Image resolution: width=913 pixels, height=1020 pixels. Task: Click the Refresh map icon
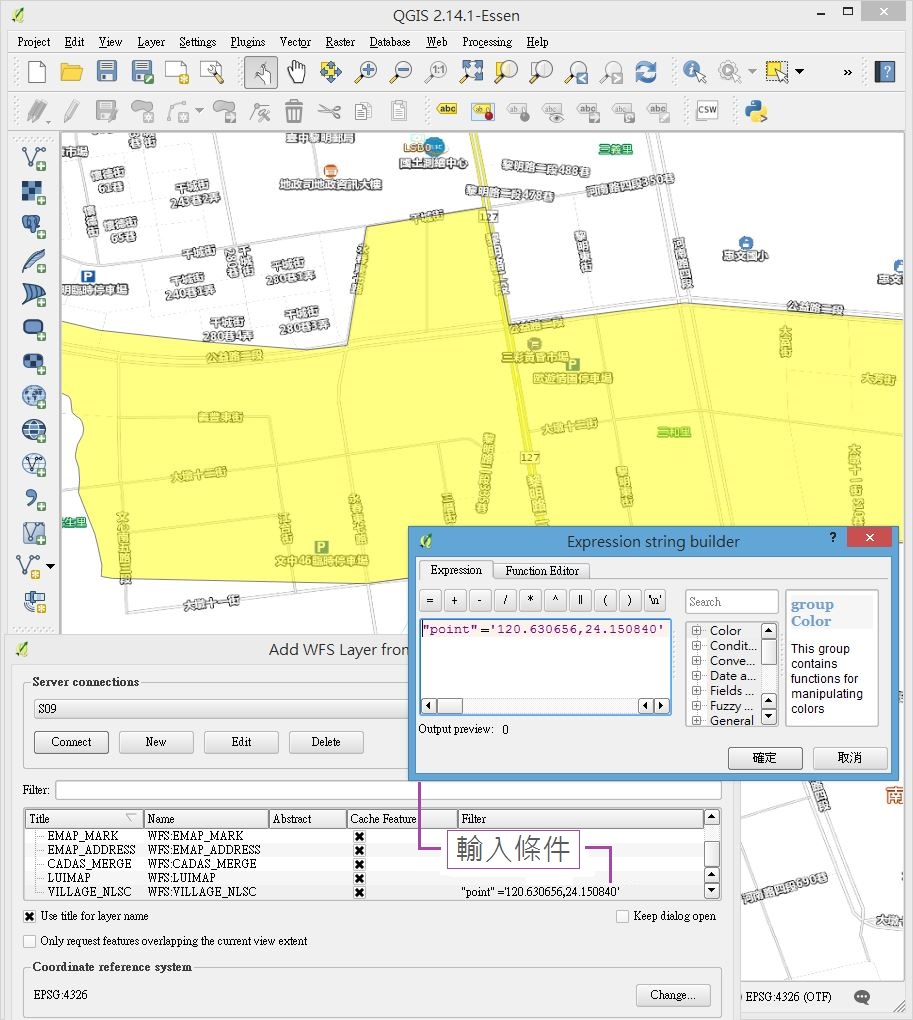click(x=646, y=72)
